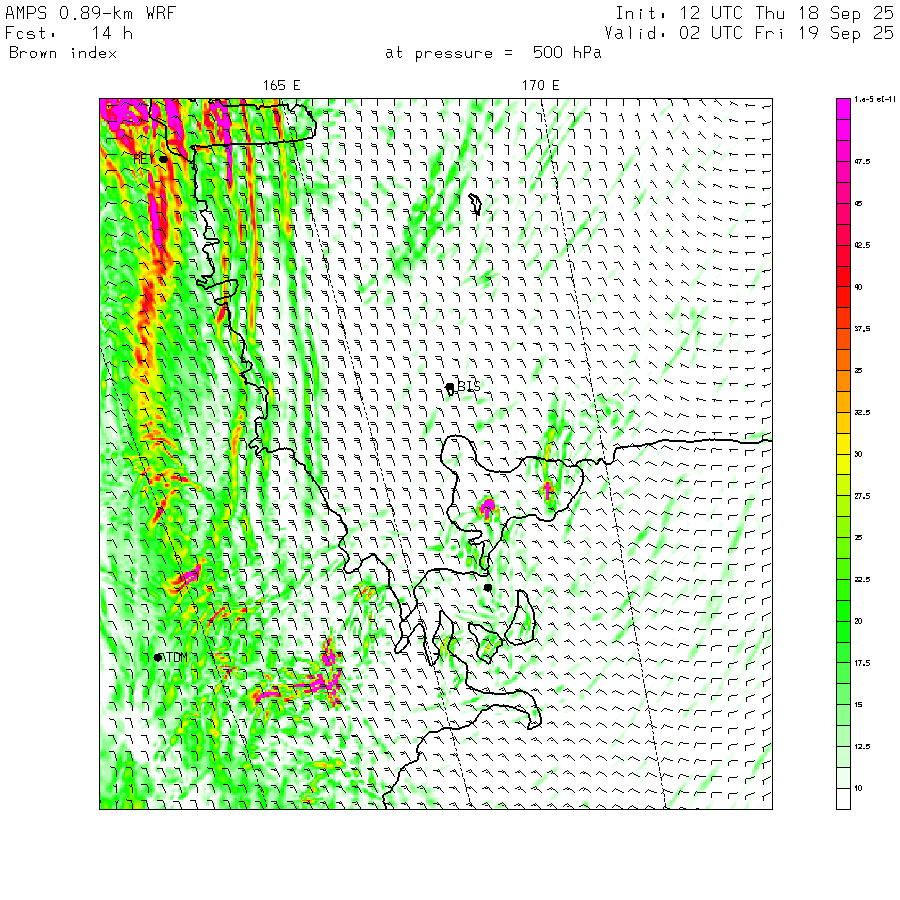Click the 'Valid: 02 UTC Fri 19 Sep 25' text
900x900 pixels.
click(748, 33)
